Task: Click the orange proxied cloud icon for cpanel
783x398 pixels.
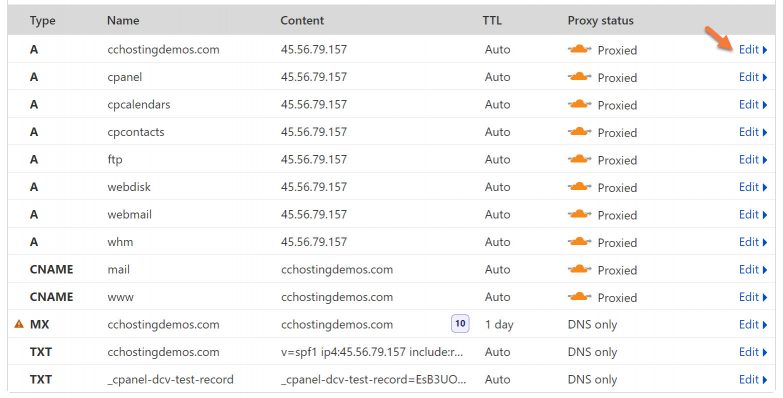Action: 579,77
